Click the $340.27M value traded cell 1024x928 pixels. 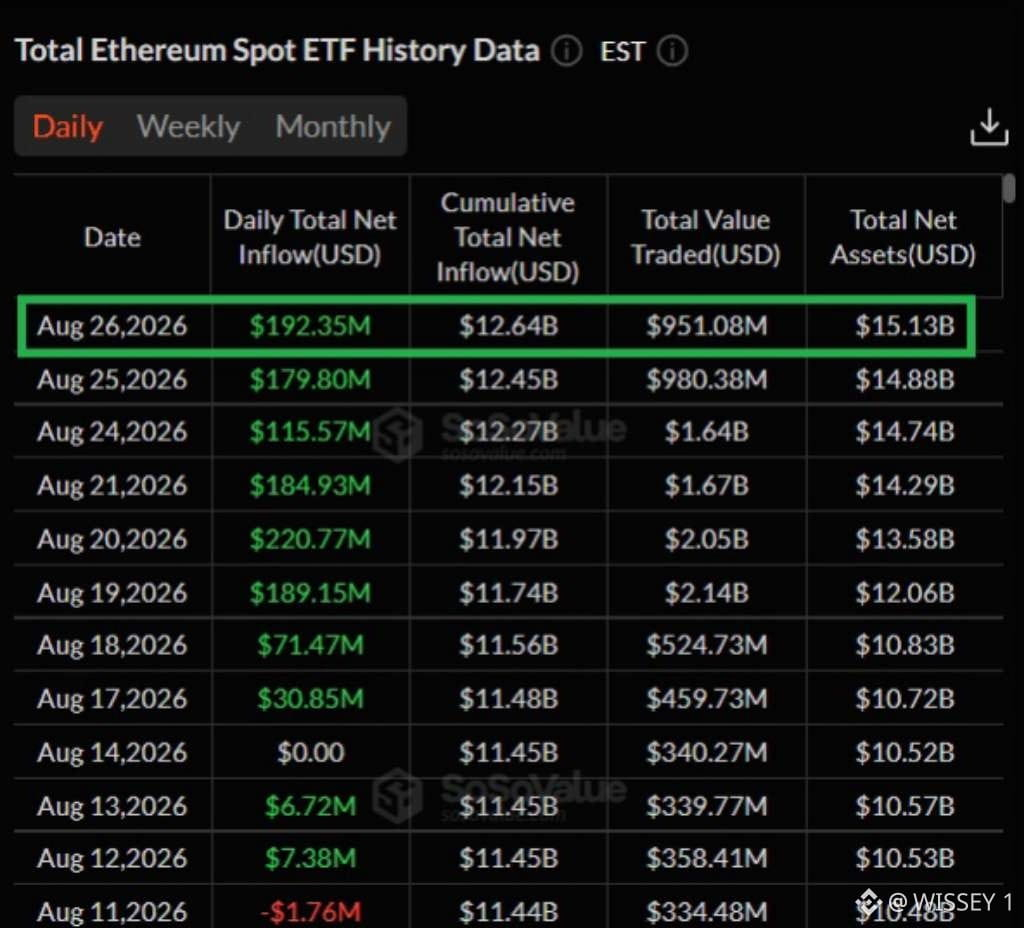click(707, 752)
